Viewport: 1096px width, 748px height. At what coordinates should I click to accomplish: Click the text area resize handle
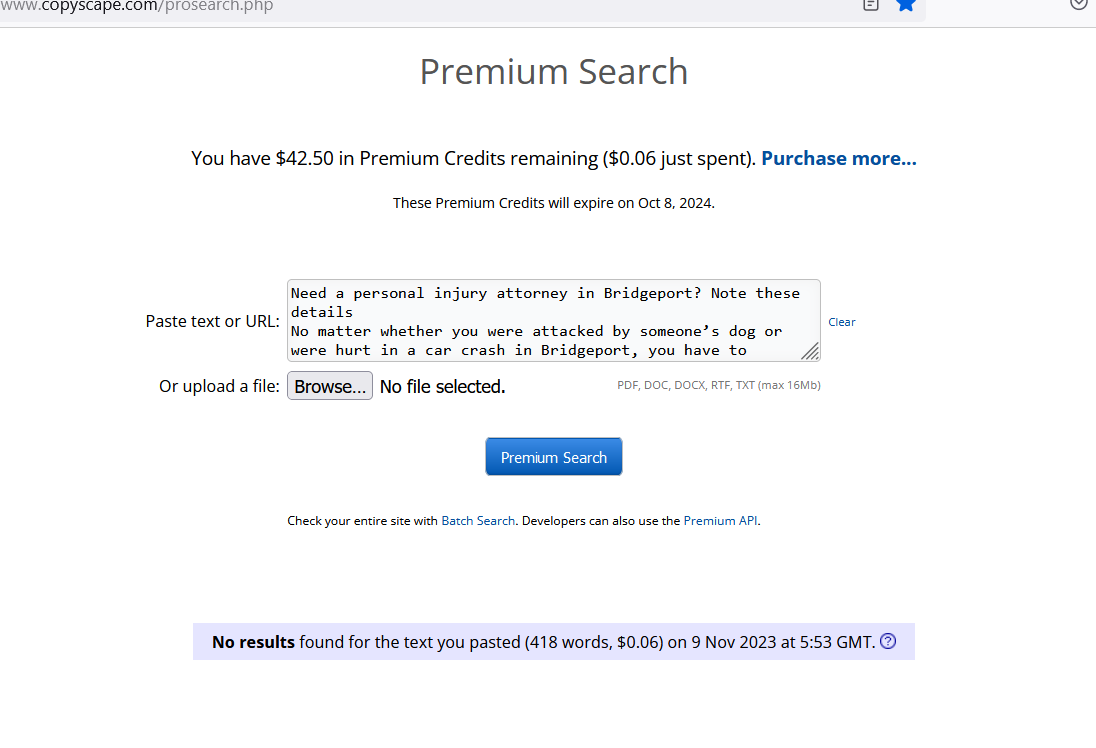[x=810, y=351]
